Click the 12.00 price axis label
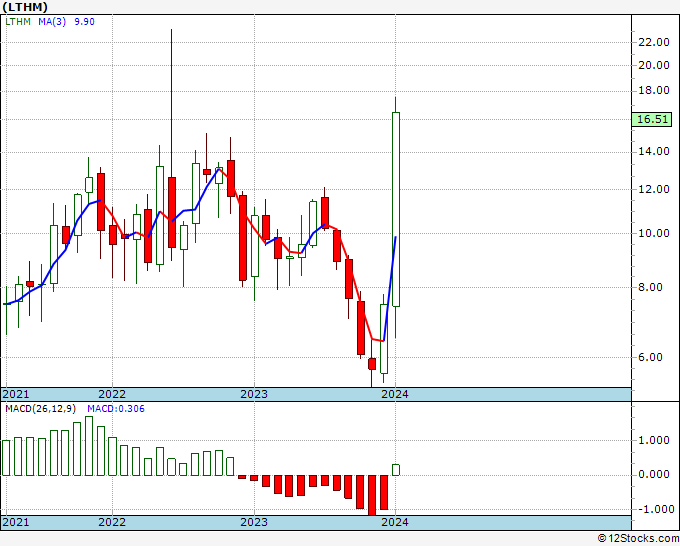This screenshot has width=680, height=546. coord(654,189)
